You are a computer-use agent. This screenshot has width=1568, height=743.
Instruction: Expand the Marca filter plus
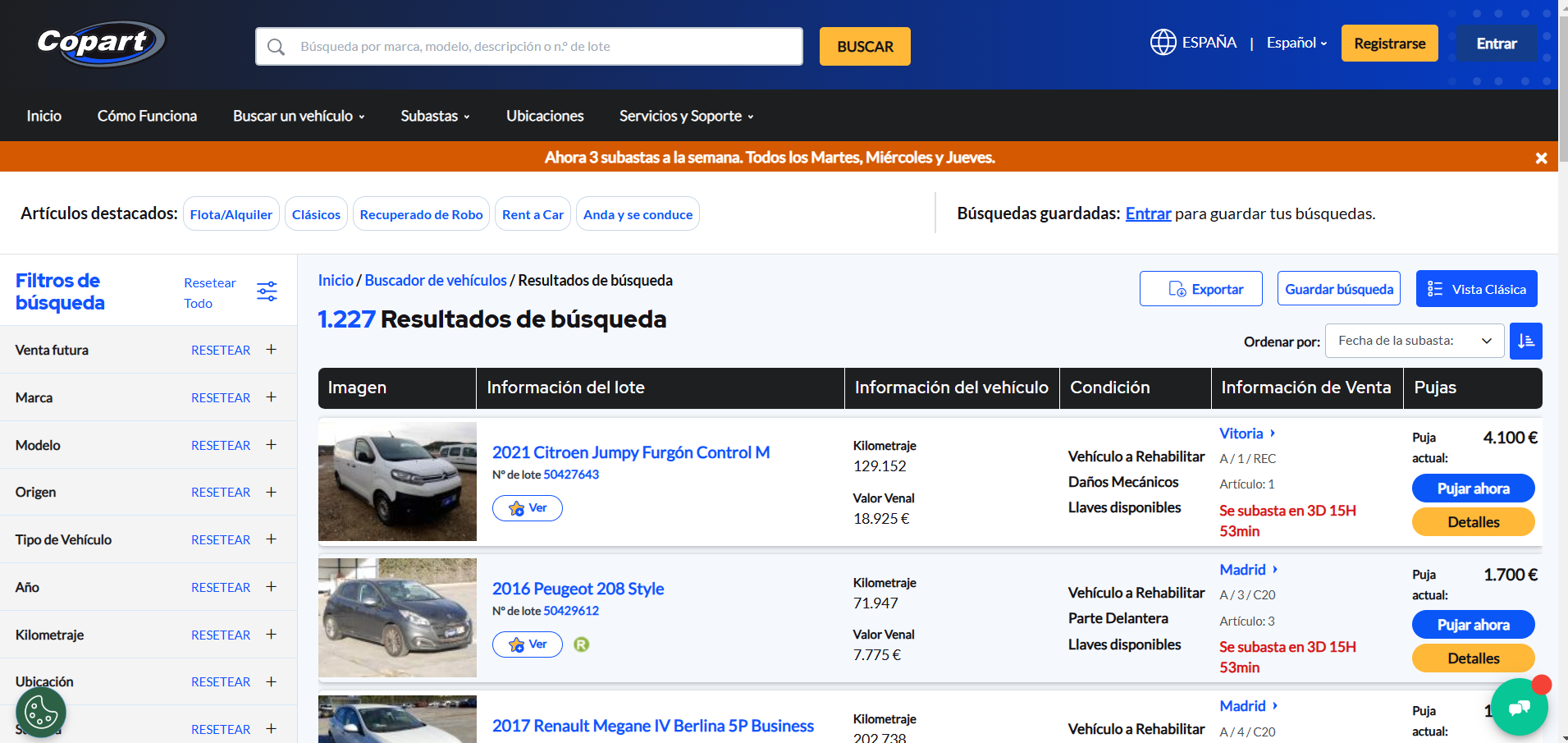[271, 397]
